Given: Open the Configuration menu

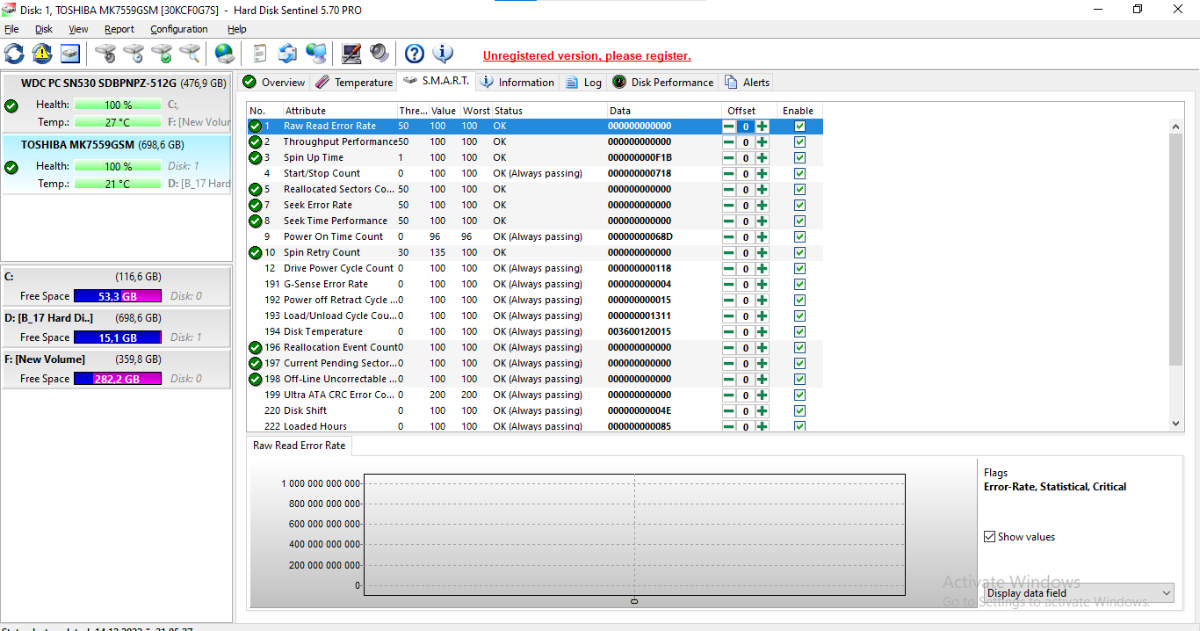Looking at the screenshot, I should (x=179, y=29).
